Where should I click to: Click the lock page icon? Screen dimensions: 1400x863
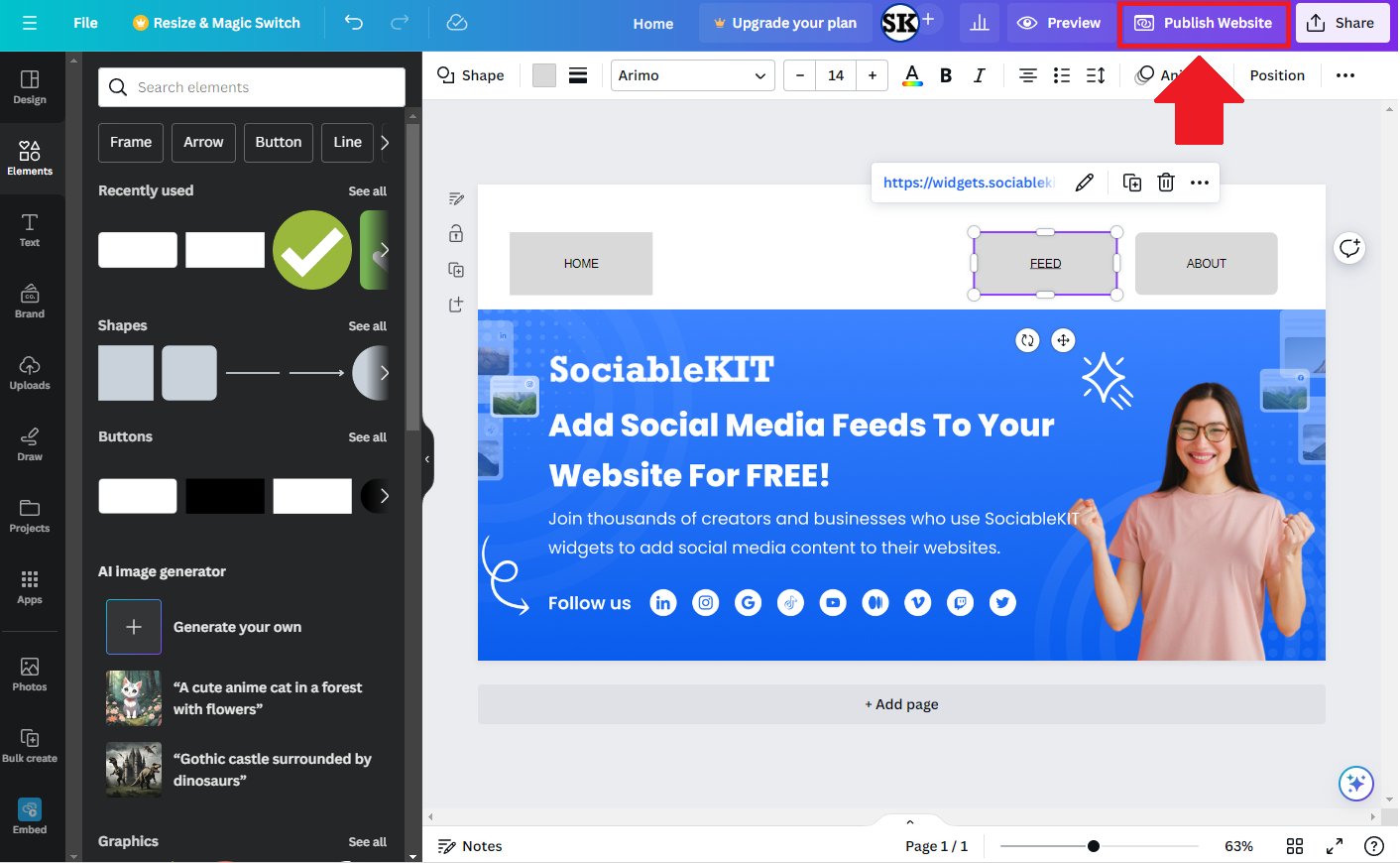point(456,234)
